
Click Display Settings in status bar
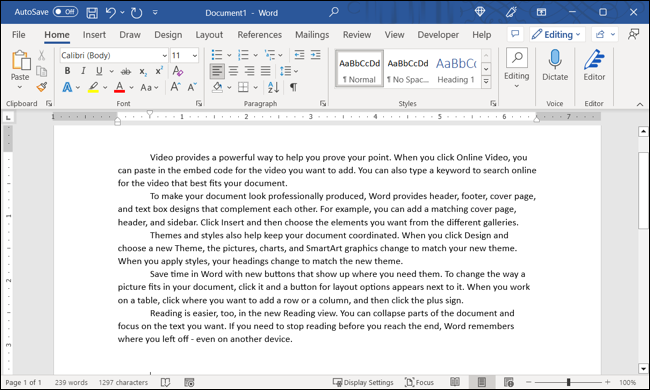363,382
